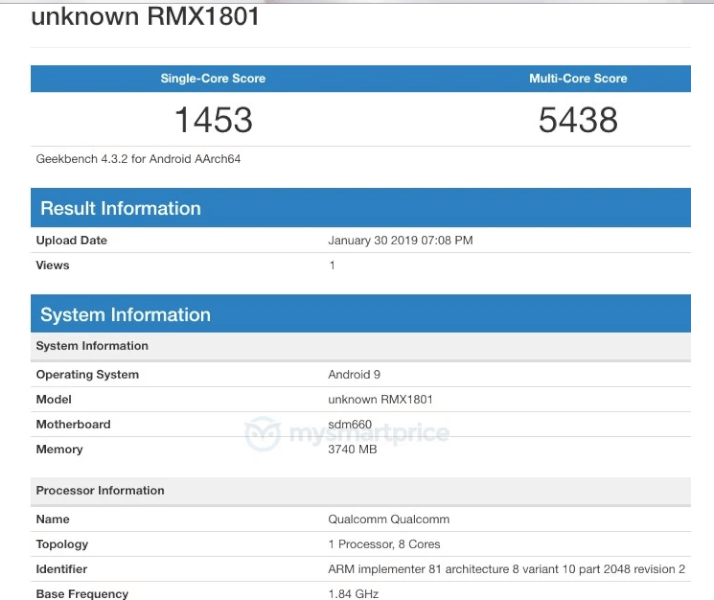
Task: Click the Identifier label
Action: [x=61, y=569]
